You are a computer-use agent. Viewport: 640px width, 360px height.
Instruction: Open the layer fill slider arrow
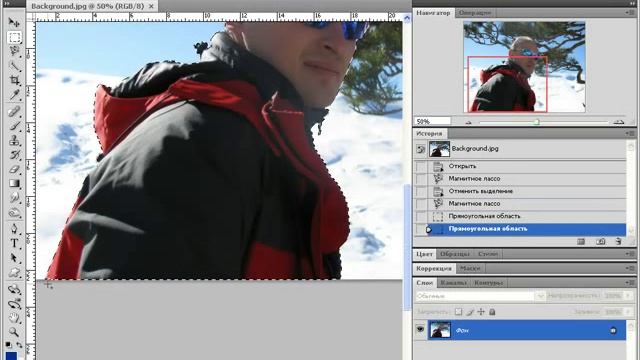[629, 311]
